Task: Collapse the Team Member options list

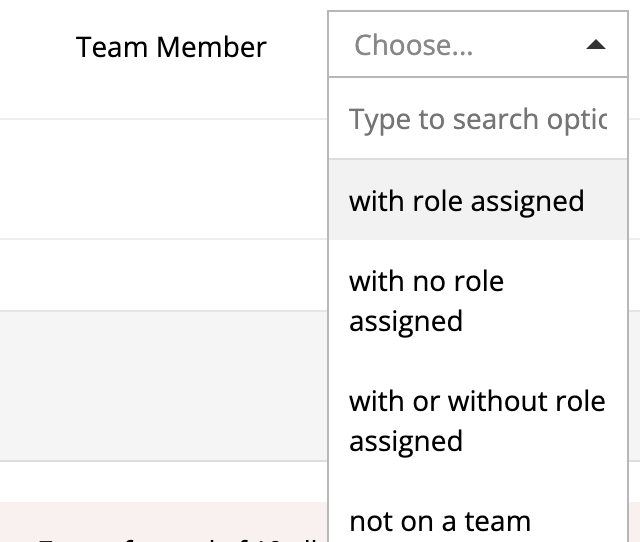Action: tap(595, 45)
